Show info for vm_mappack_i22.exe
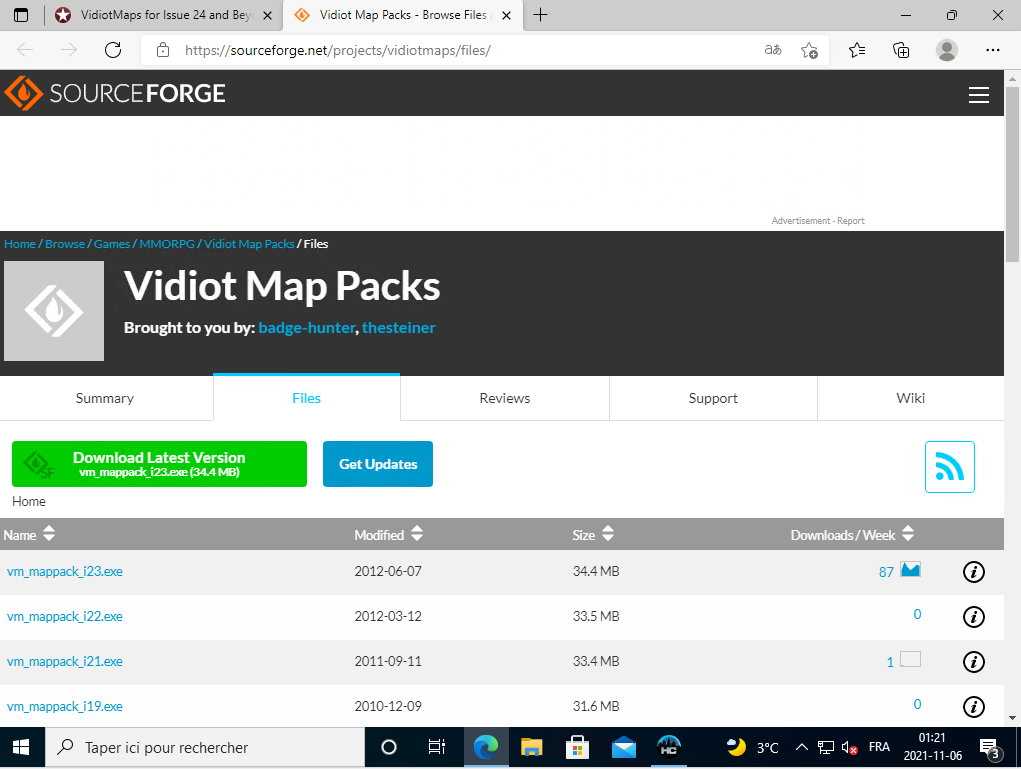This screenshot has width=1021, height=769. [x=973, y=617]
